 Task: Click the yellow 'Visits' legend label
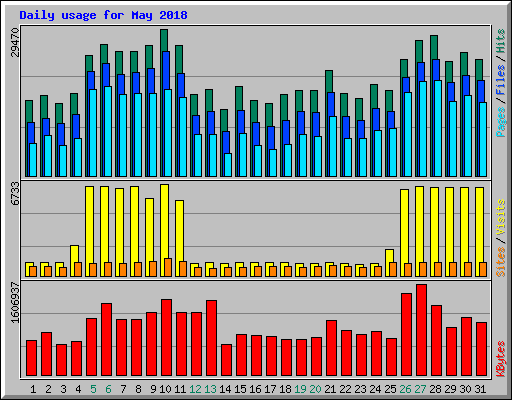[500, 217]
